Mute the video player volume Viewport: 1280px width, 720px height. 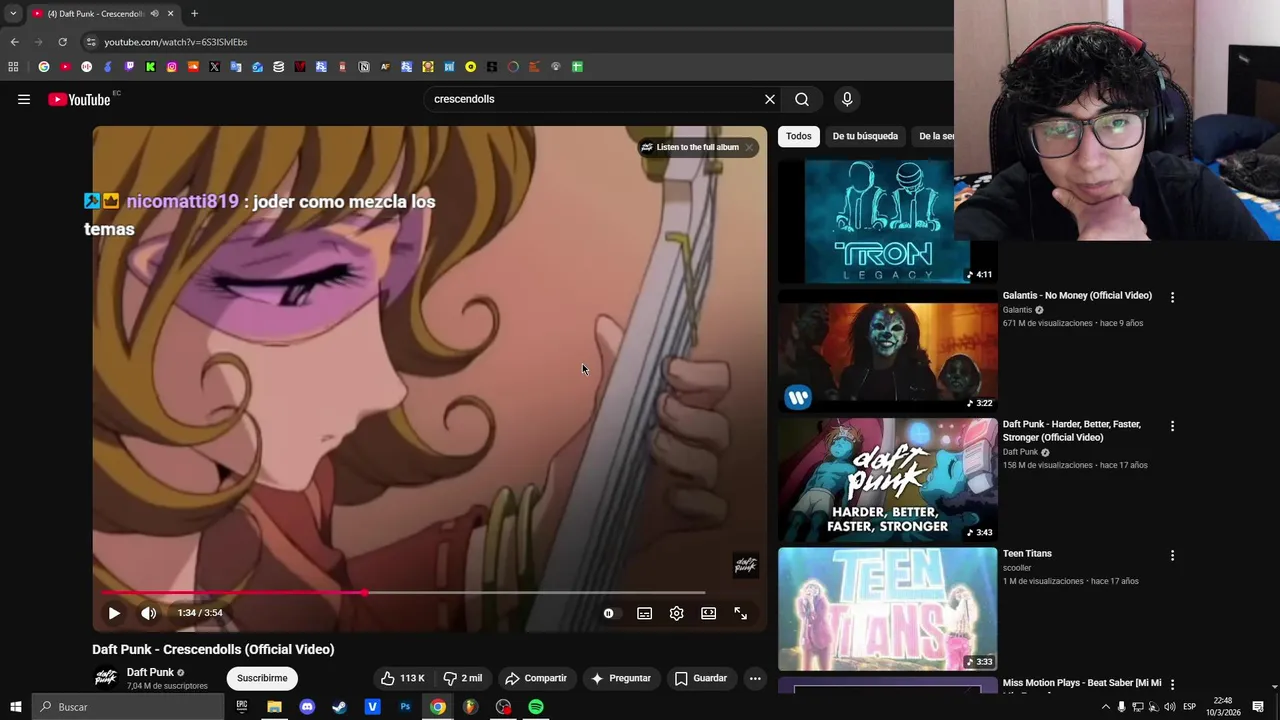pos(148,613)
